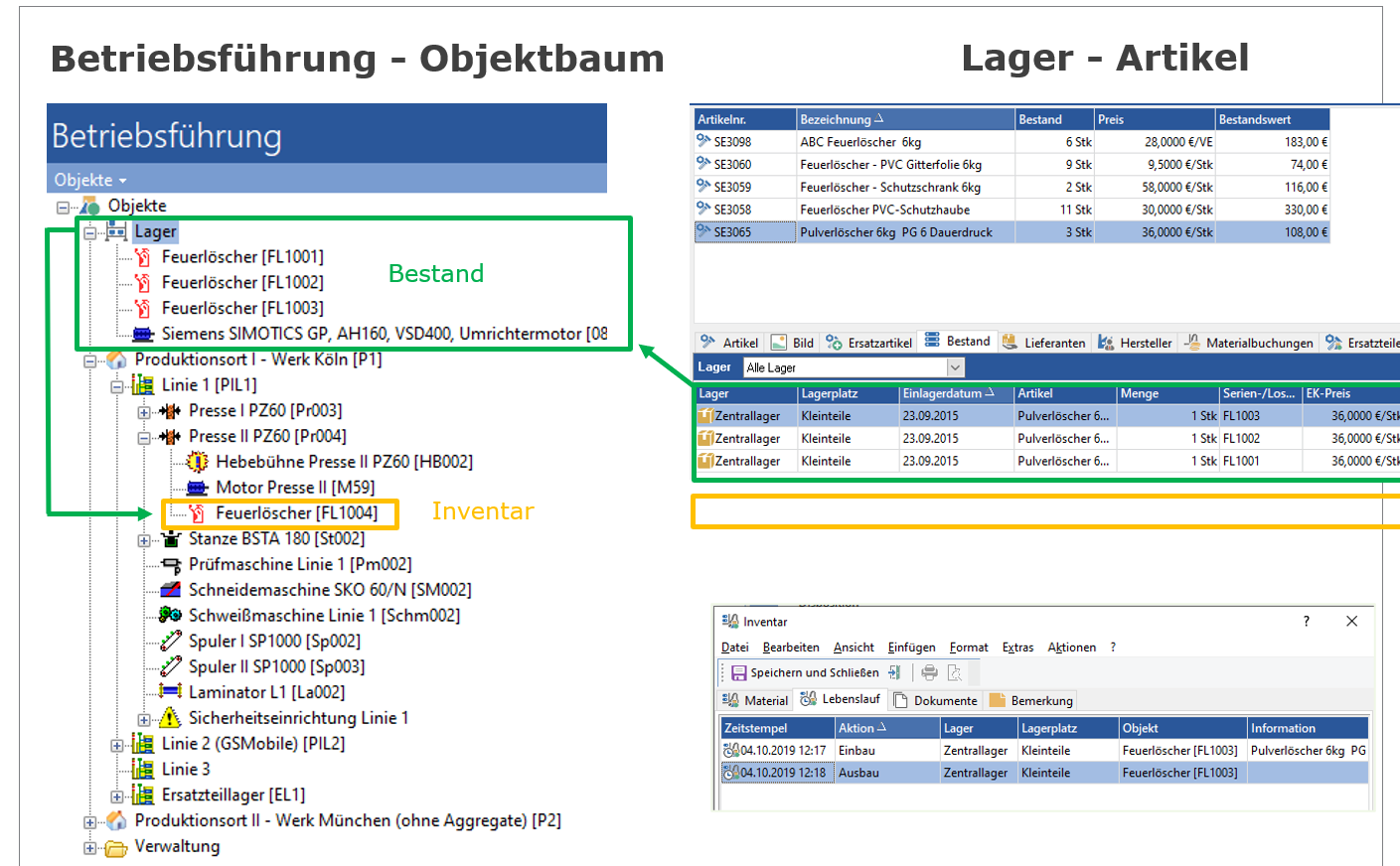Open the Bearbeiten menu
Viewport: 1400px width, 866px height.
790,648
